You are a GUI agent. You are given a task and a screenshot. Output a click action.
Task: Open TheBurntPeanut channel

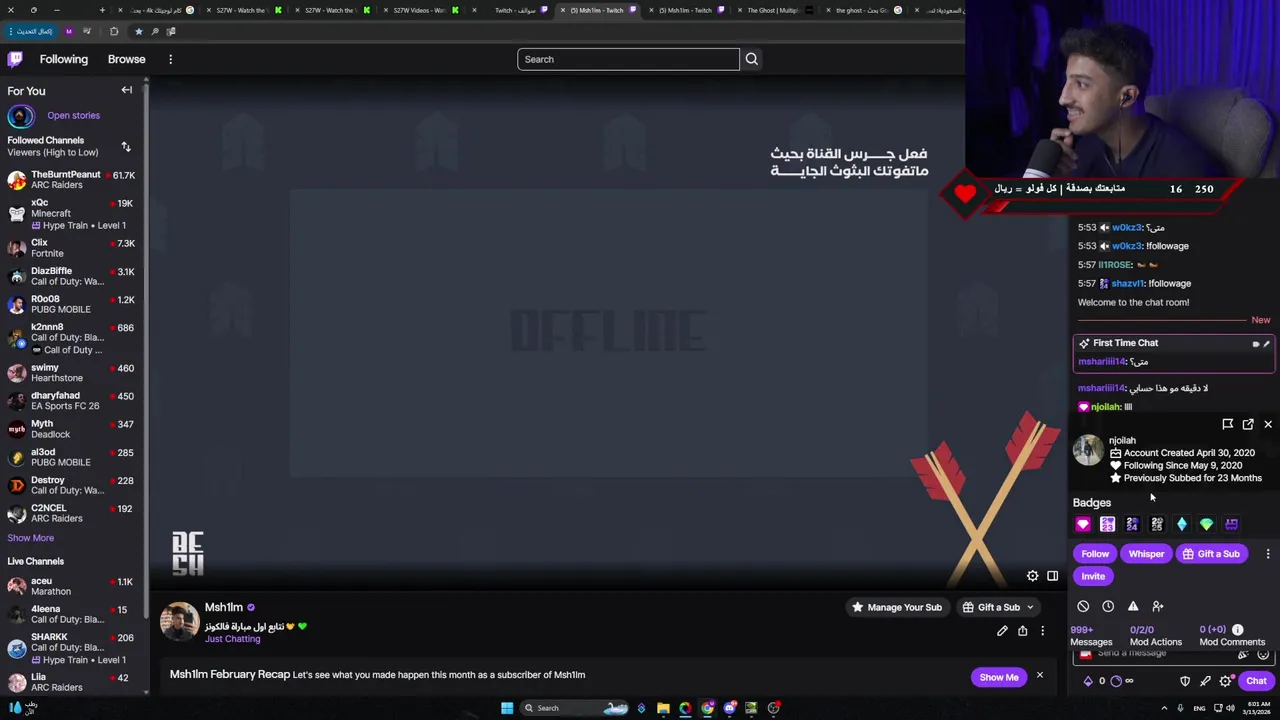click(x=72, y=180)
